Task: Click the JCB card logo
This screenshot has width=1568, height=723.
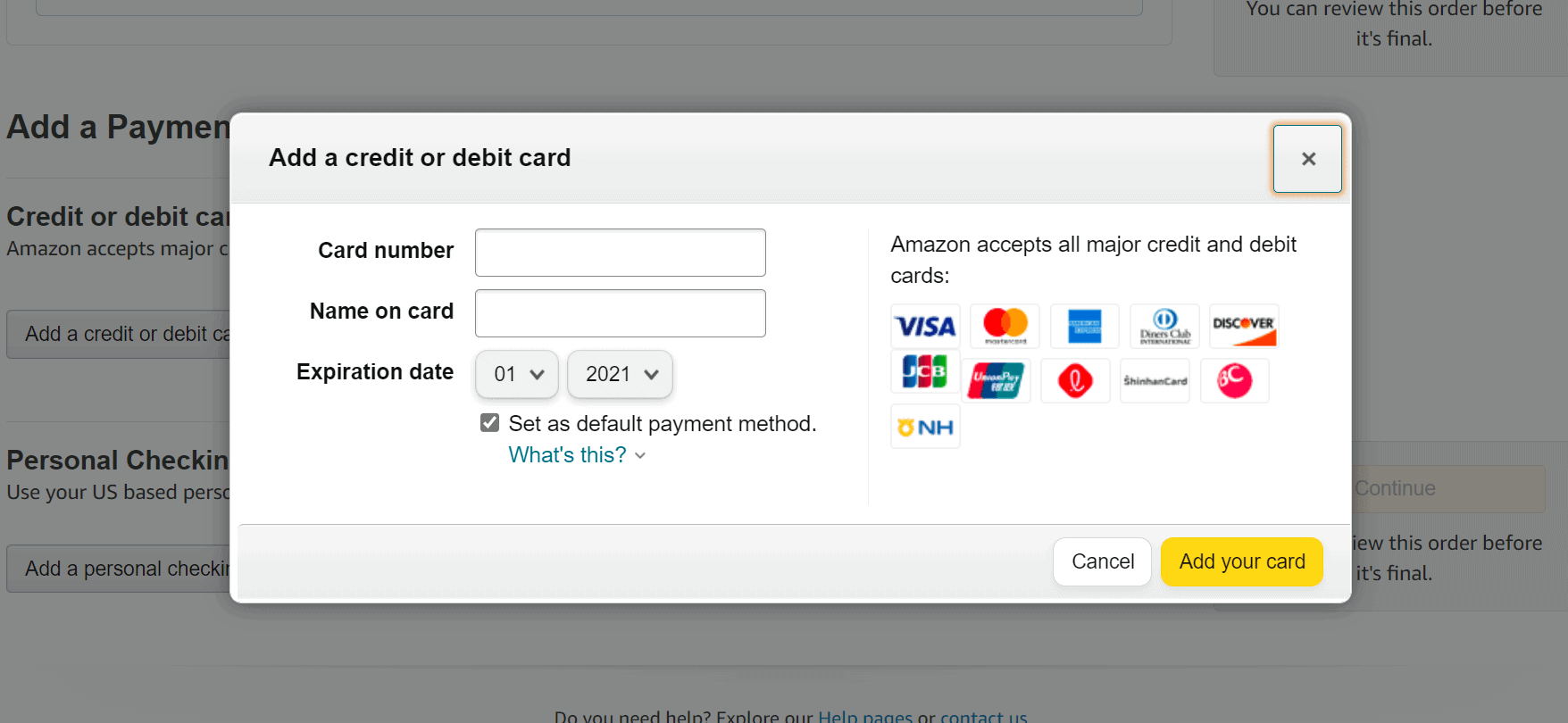Action: point(924,372)
